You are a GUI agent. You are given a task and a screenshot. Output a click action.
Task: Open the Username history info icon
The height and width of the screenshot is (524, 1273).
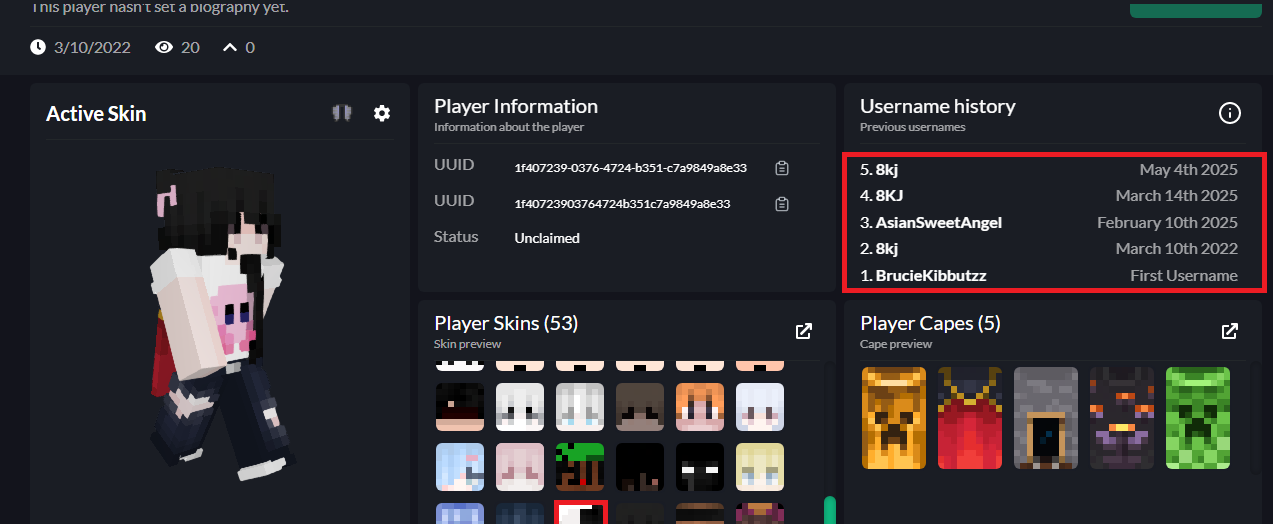pos(1230,113)
